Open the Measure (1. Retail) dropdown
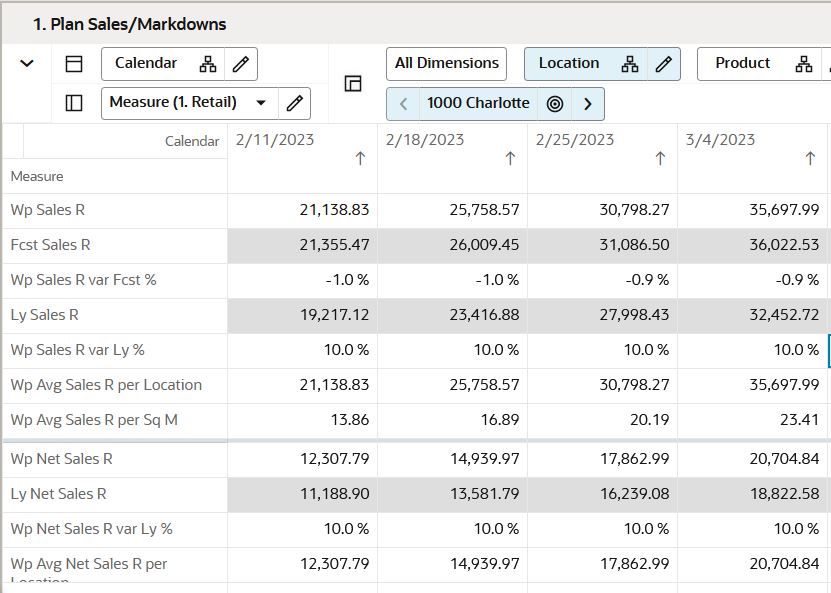Image resolution: width=831 pixels, height=593 pixels. click(x=261, y=102)
